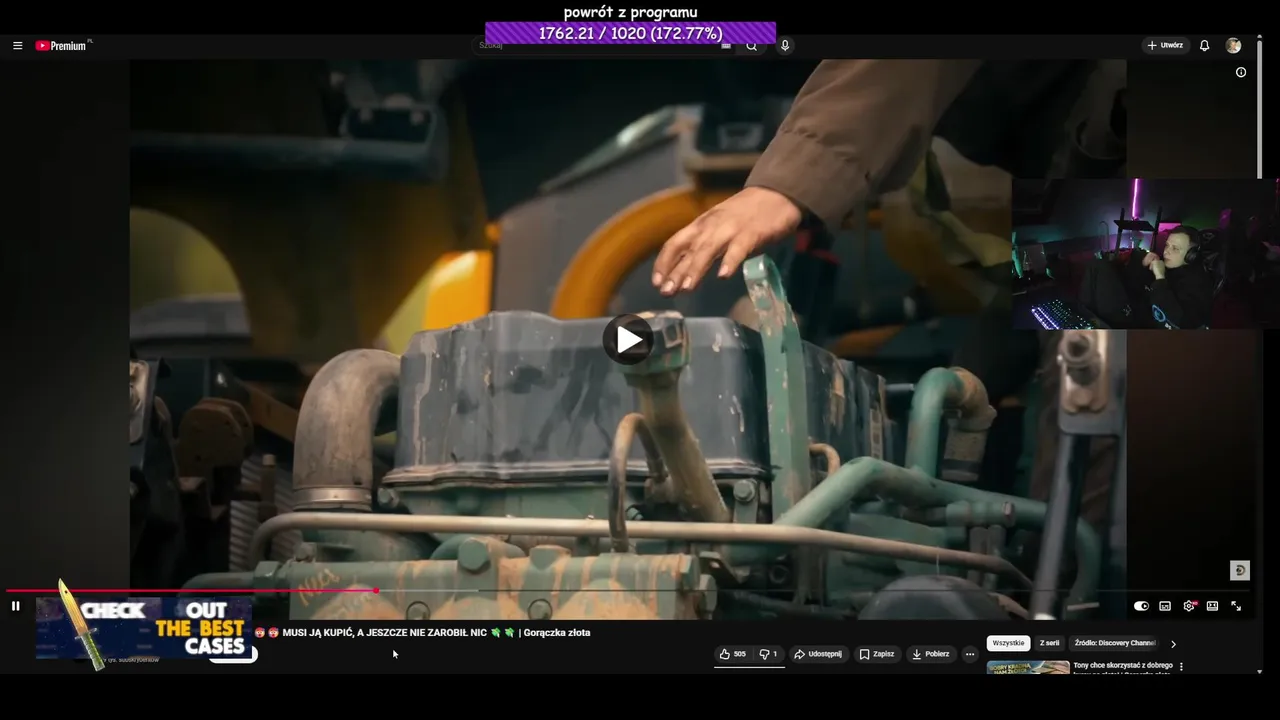Viewport: 1280px width, 720px height.
Task: Seek using the red video progress bar
Action: click(628, 591)
